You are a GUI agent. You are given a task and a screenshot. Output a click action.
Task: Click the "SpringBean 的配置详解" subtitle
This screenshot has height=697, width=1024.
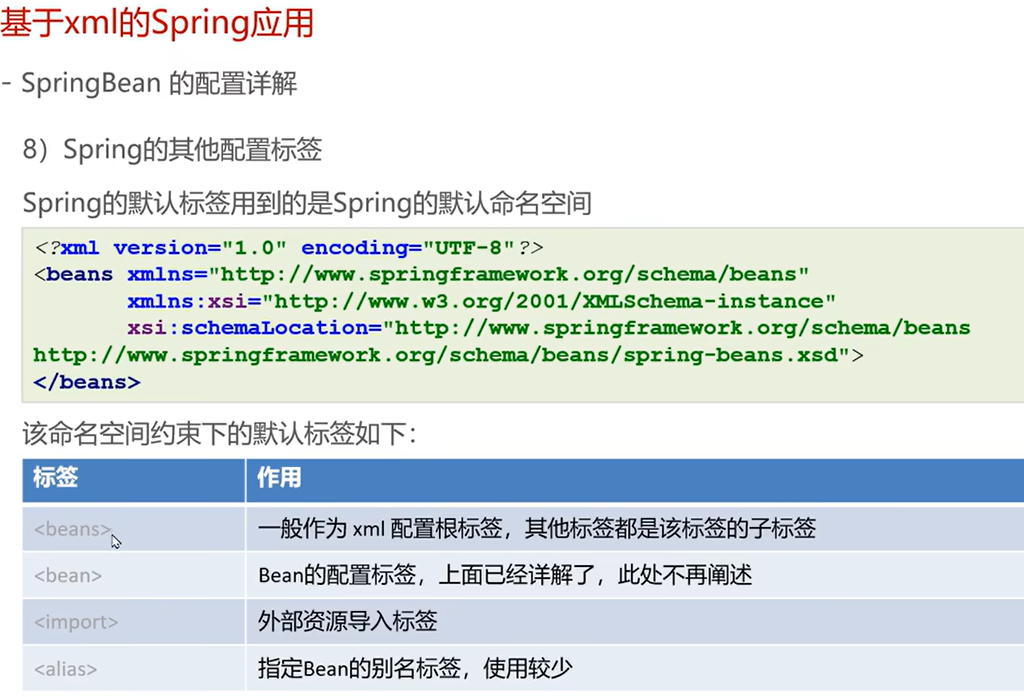(159, 83)
